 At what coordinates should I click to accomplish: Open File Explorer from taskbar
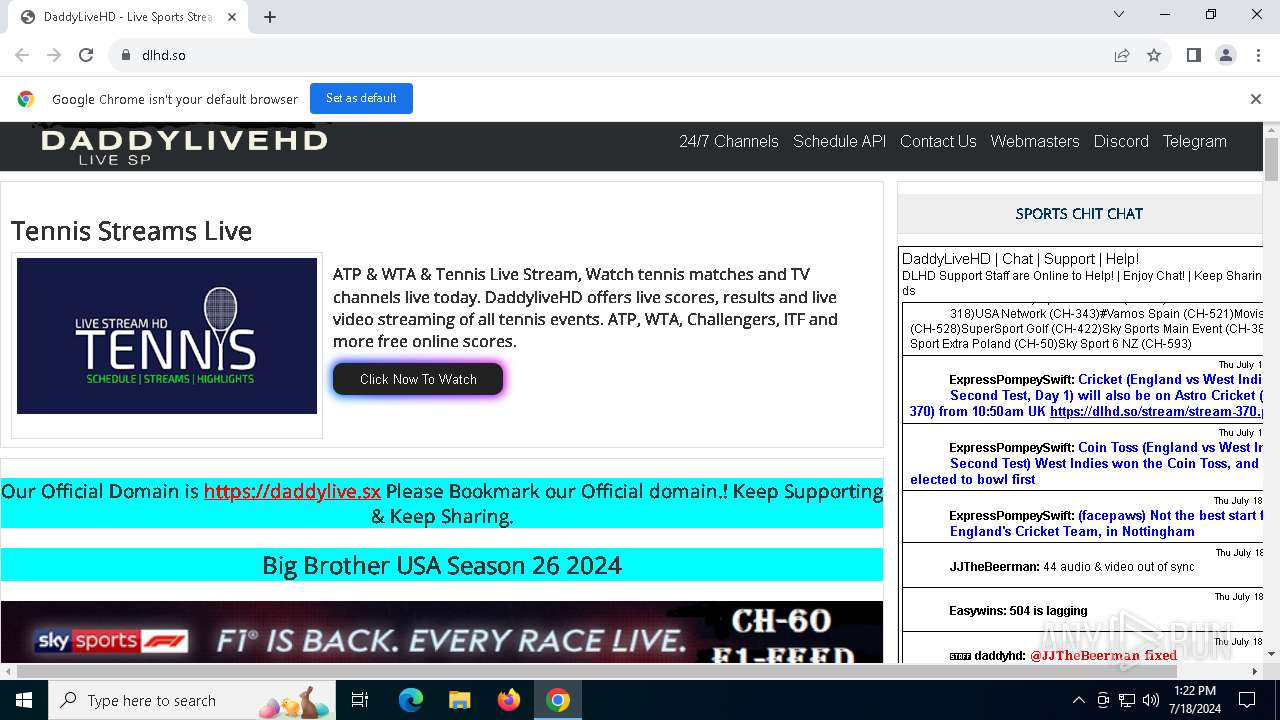pyautogui.click(x=459, y=700)
